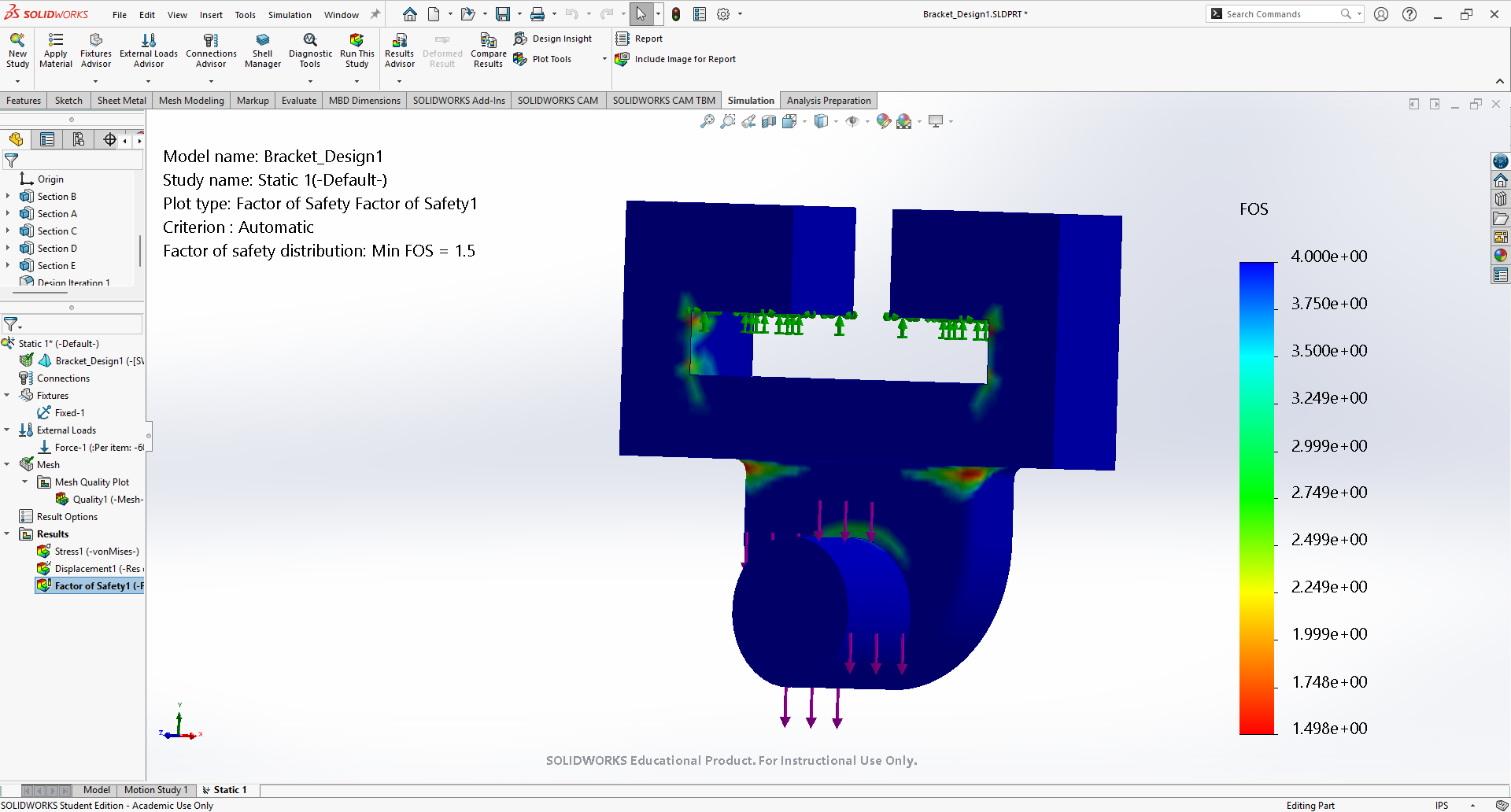
Task: Collapse the Fixtures folder
Action: coord(7,396)
